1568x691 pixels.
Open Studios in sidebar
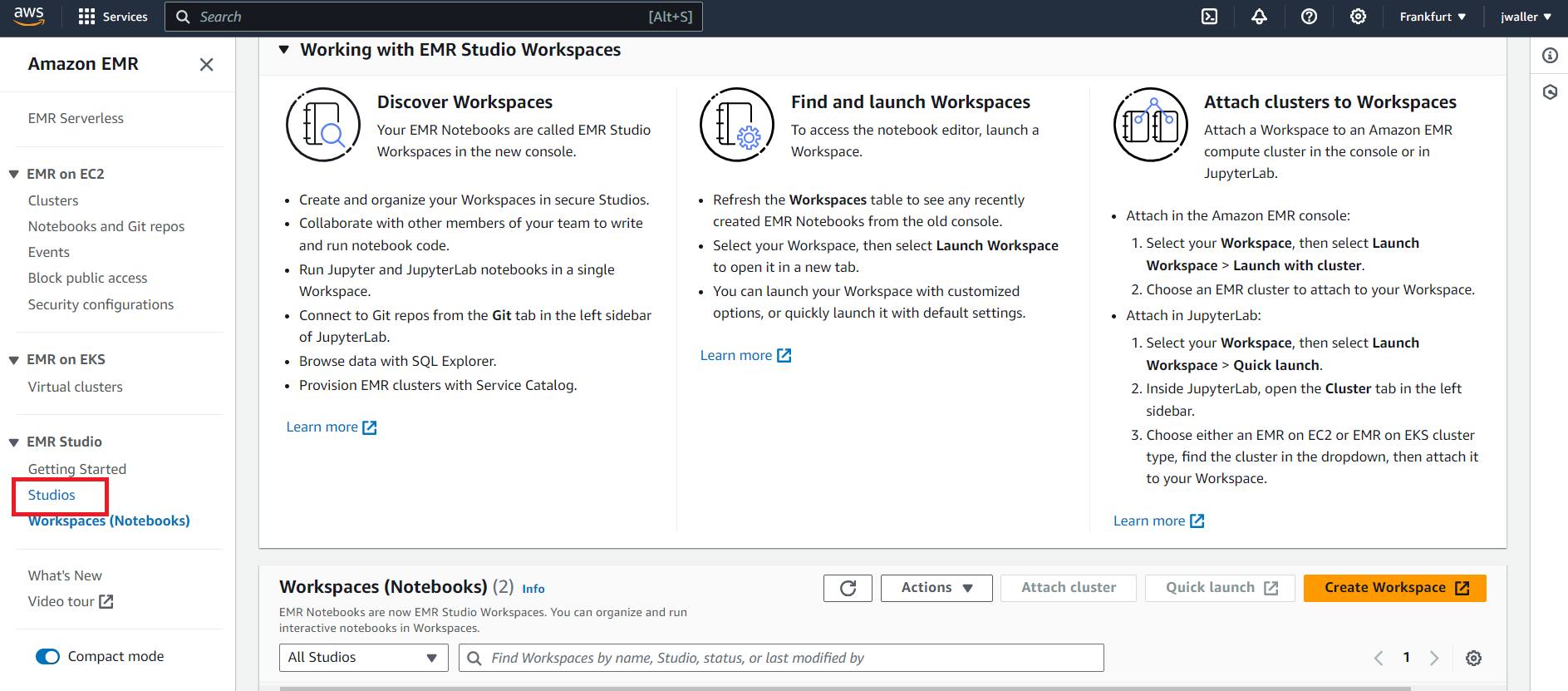[x=52, y=495]
